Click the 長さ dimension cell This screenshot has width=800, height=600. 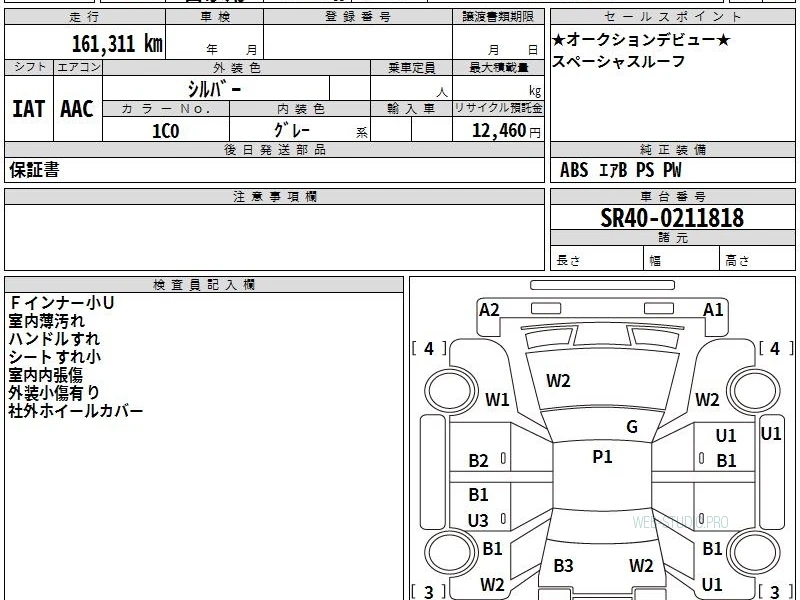coord(597,260)
